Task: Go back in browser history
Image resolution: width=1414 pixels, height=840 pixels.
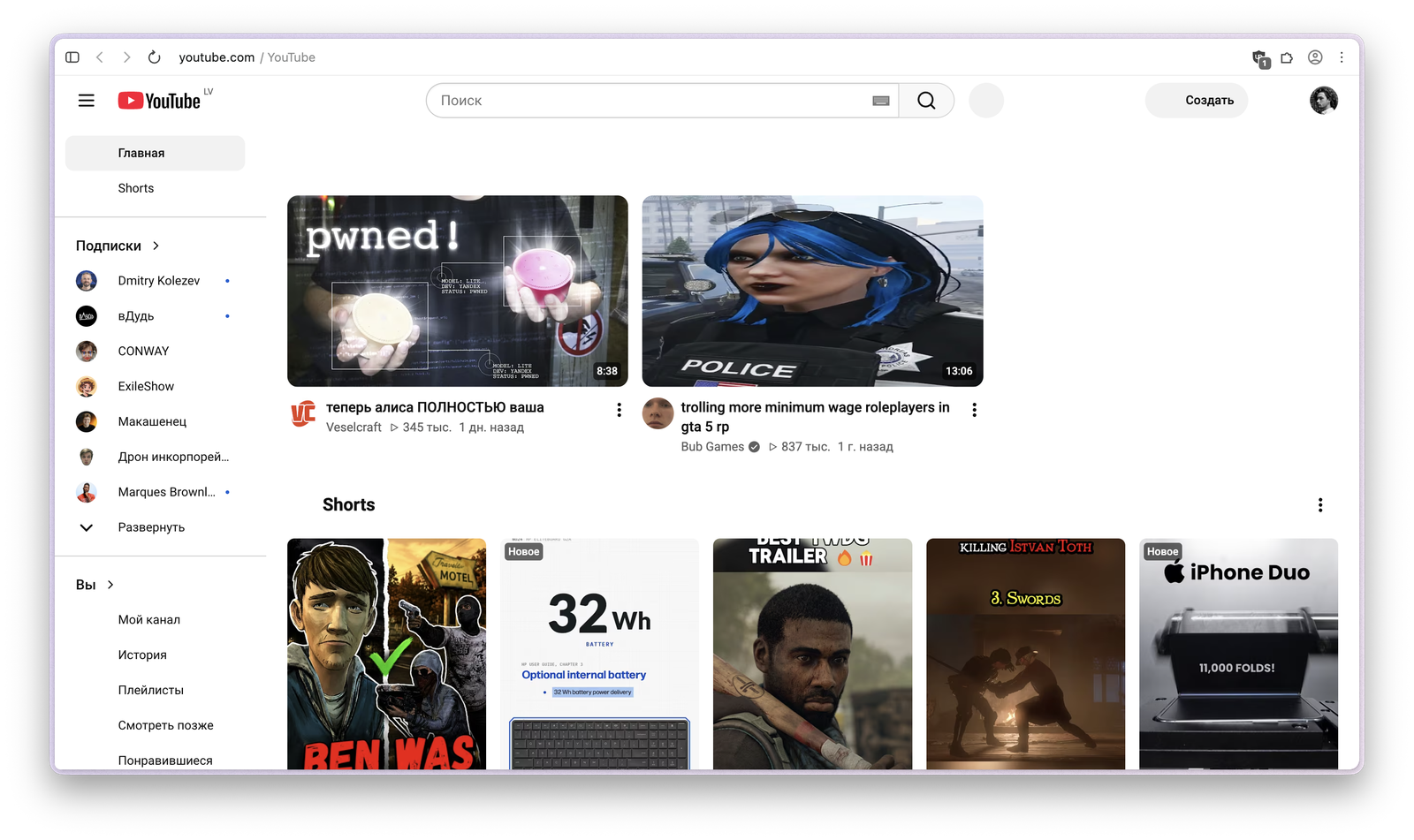Action: click(100, 57)
